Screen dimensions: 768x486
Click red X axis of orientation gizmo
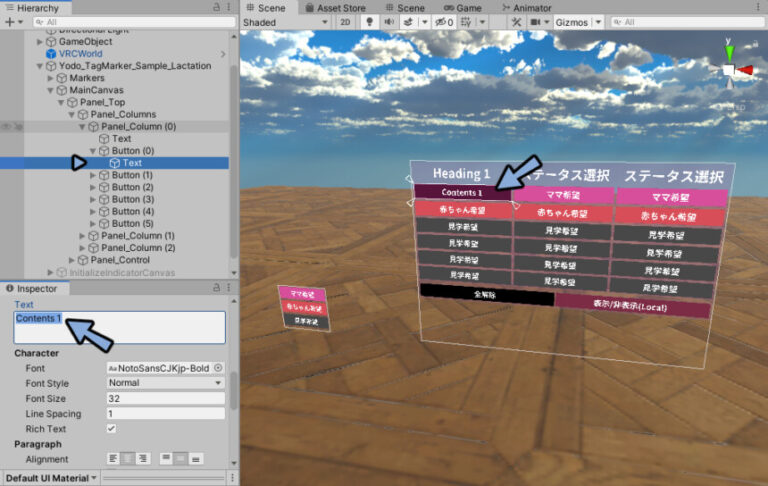745,70
